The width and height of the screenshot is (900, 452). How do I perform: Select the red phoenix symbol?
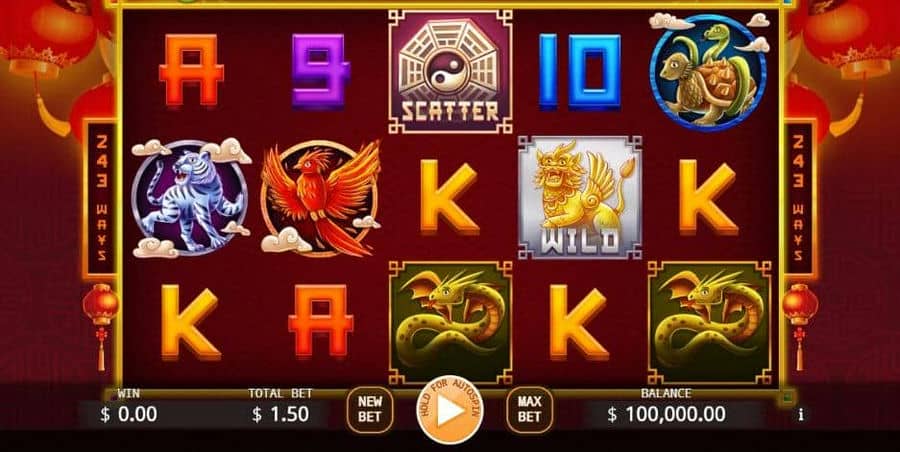(x=321, y=198)
